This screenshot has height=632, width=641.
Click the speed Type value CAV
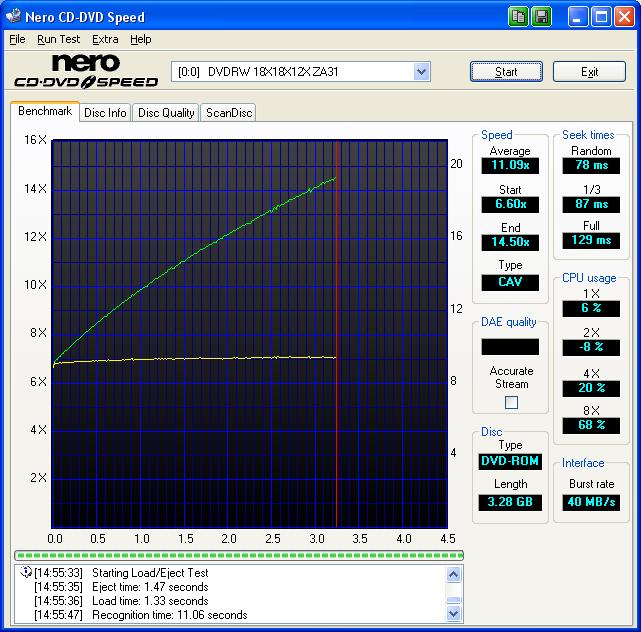coord(510,282)
